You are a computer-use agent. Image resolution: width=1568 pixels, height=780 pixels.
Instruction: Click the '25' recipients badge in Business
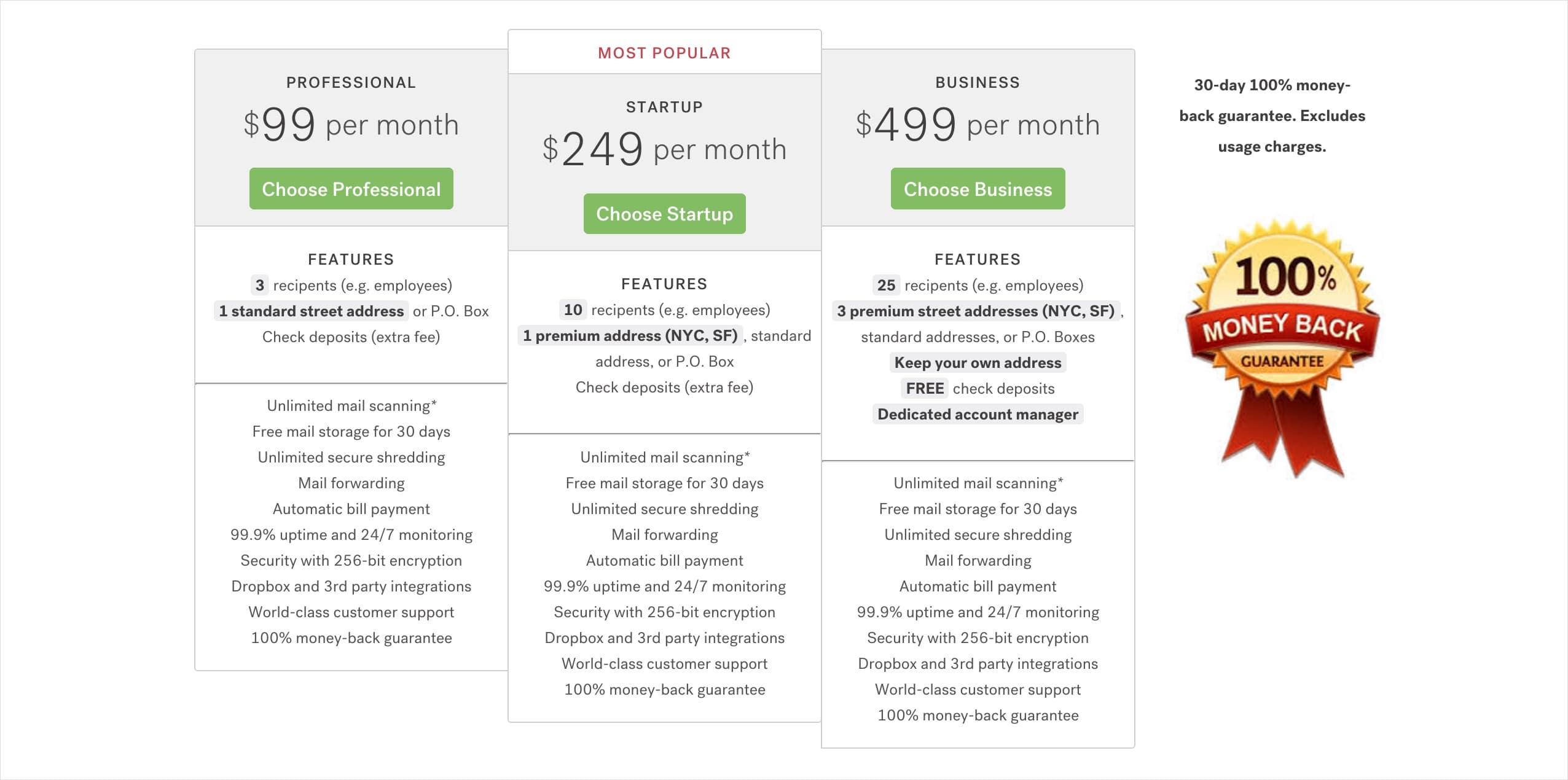coord(886,286)
